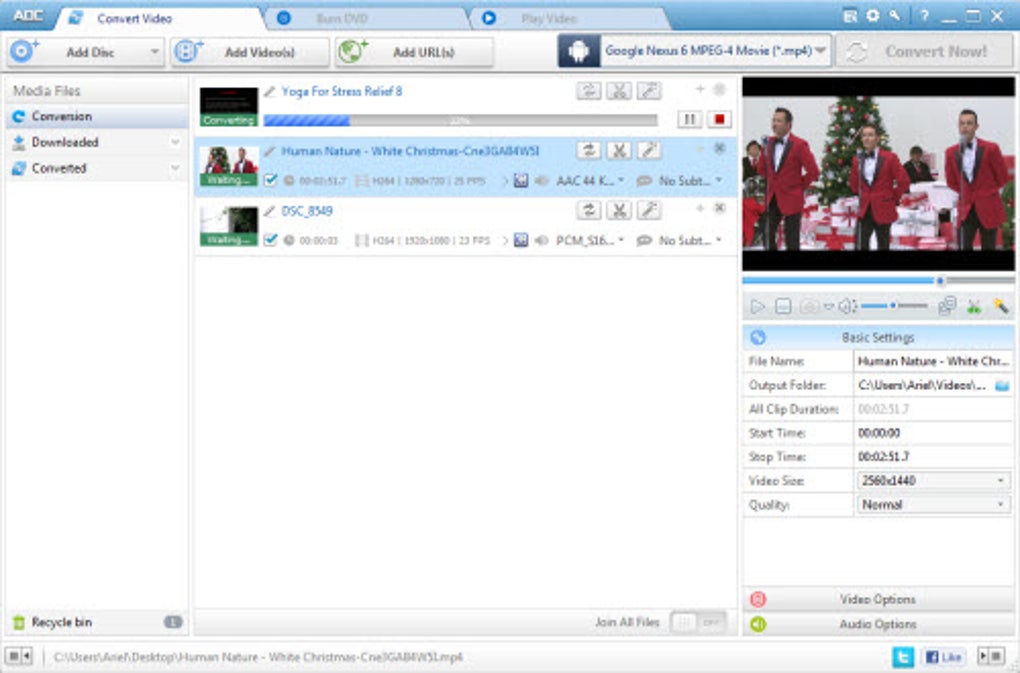This screenshot has width=1020, height=673.
Task: Open the magic wand effects on DSC_8549 row
Action: coord(649,210)
